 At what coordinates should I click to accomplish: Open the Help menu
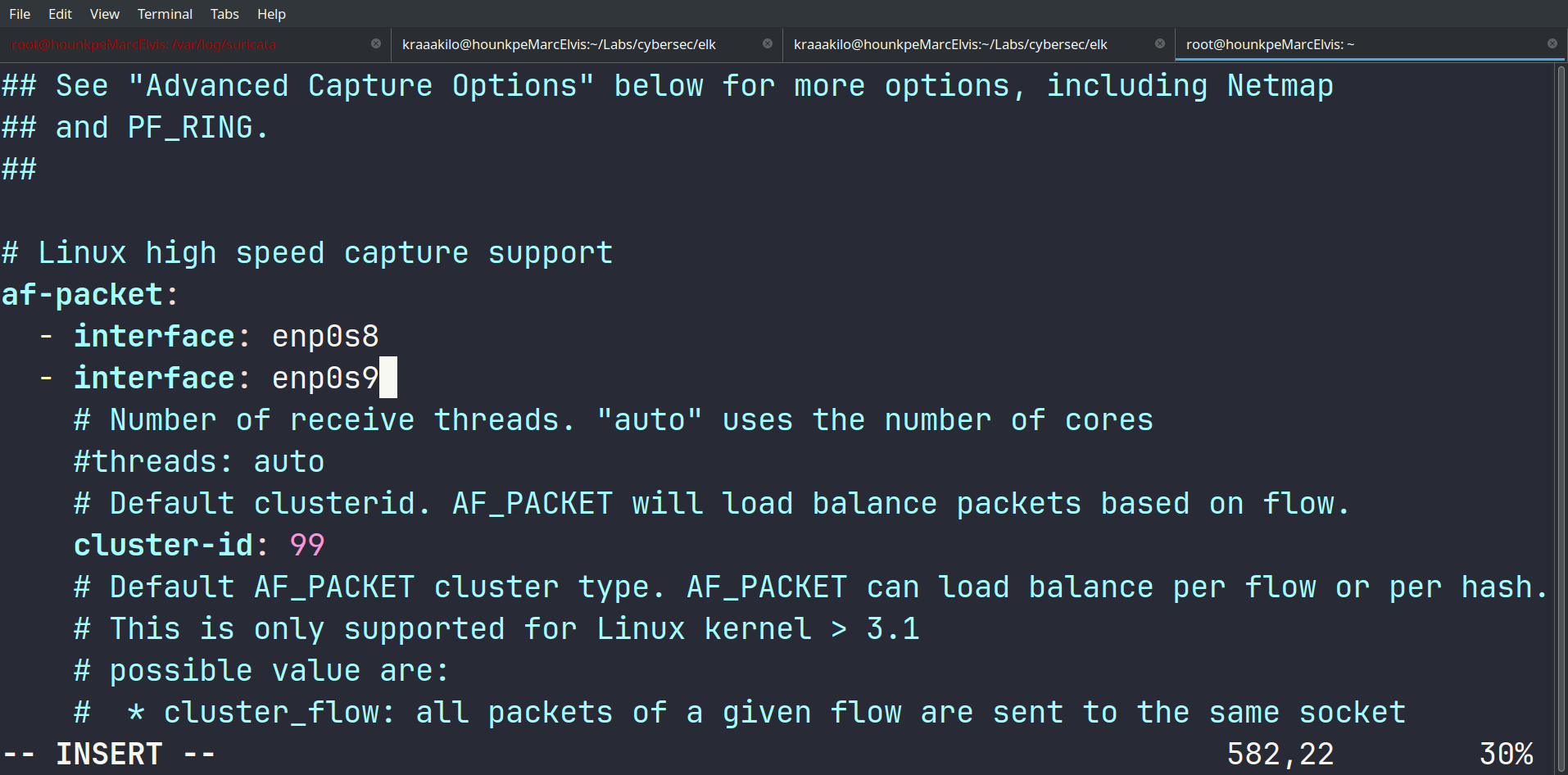tap(271, 14)
